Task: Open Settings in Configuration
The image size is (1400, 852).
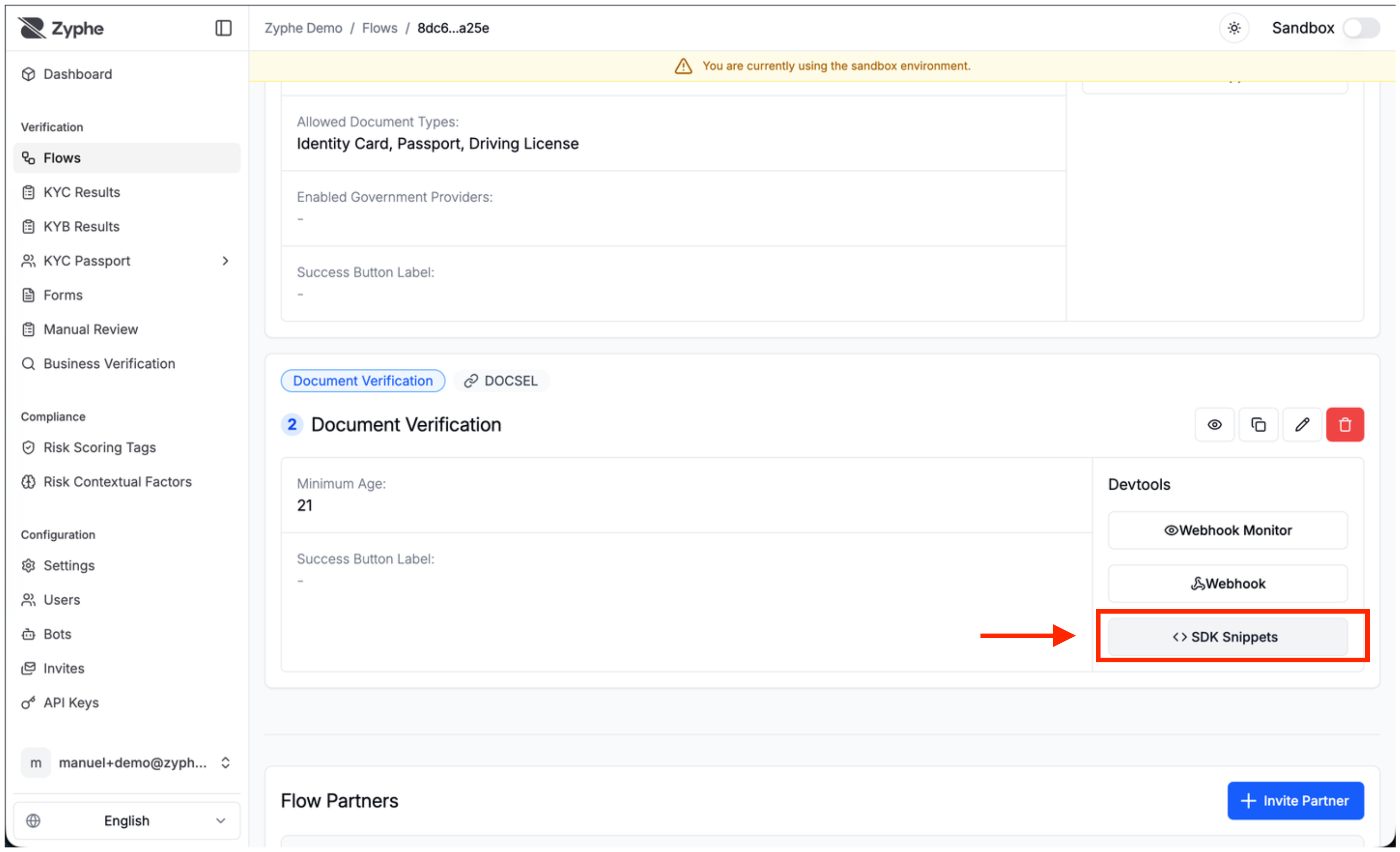Action: click(x=126, y=565)
